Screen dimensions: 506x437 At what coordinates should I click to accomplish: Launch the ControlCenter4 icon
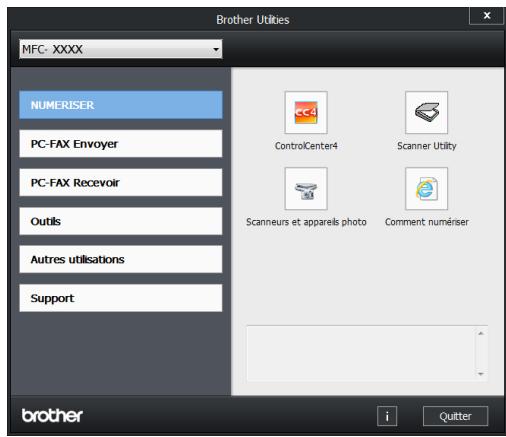pyautogui.click(x=306, y=113)
